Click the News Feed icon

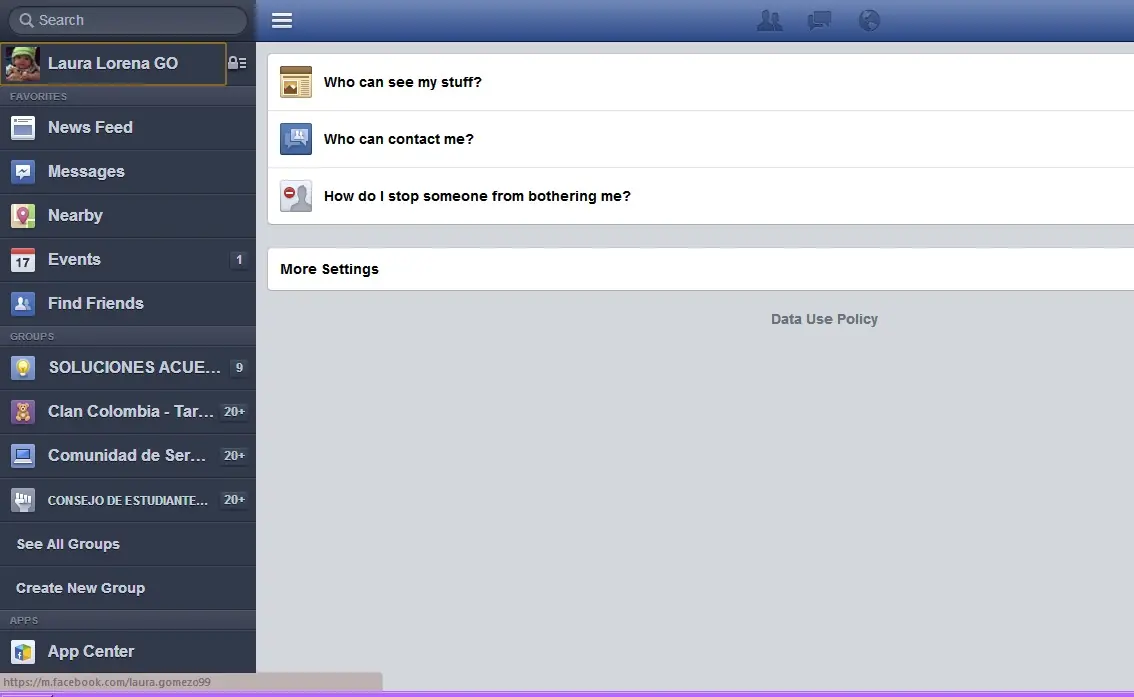tap(23, 128)
